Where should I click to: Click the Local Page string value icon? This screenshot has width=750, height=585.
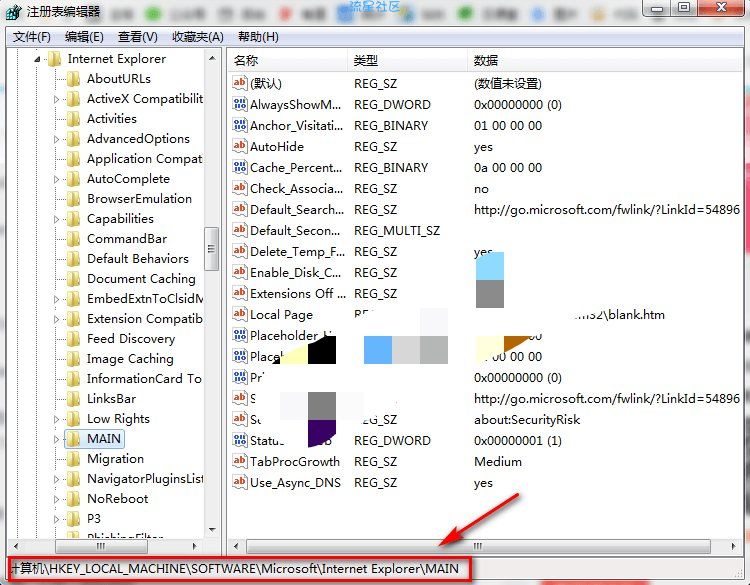tap(240, 314)
